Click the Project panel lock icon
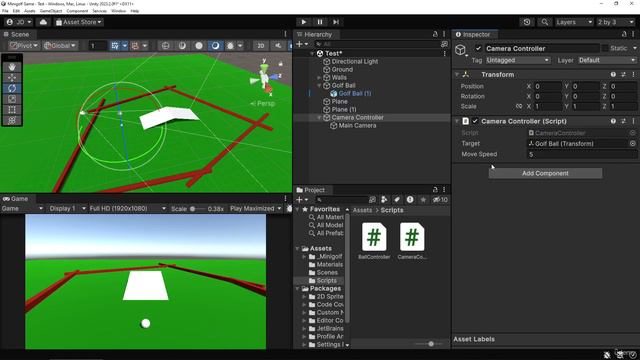640x360 pixels. (435, 190)
